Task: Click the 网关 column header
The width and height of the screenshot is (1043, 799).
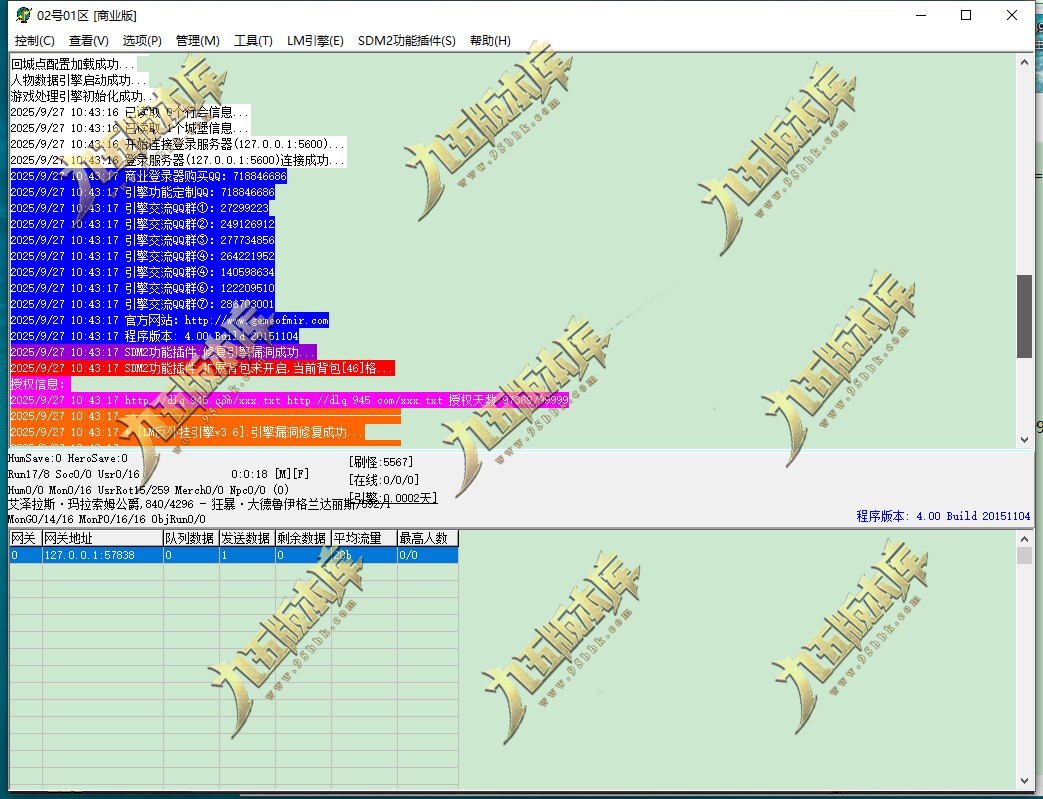Action: tap(25, 538)
